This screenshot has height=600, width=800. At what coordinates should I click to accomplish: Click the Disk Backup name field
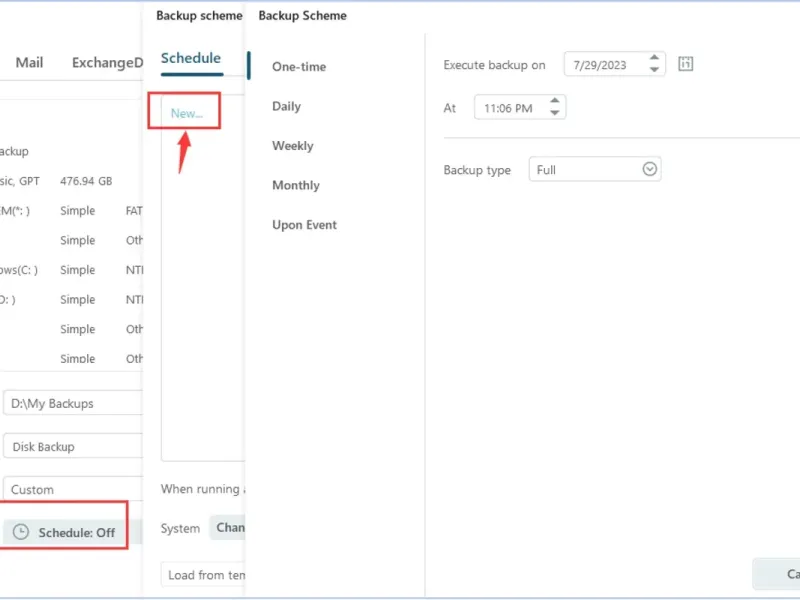pyautogui.click(x=72, y=447)
